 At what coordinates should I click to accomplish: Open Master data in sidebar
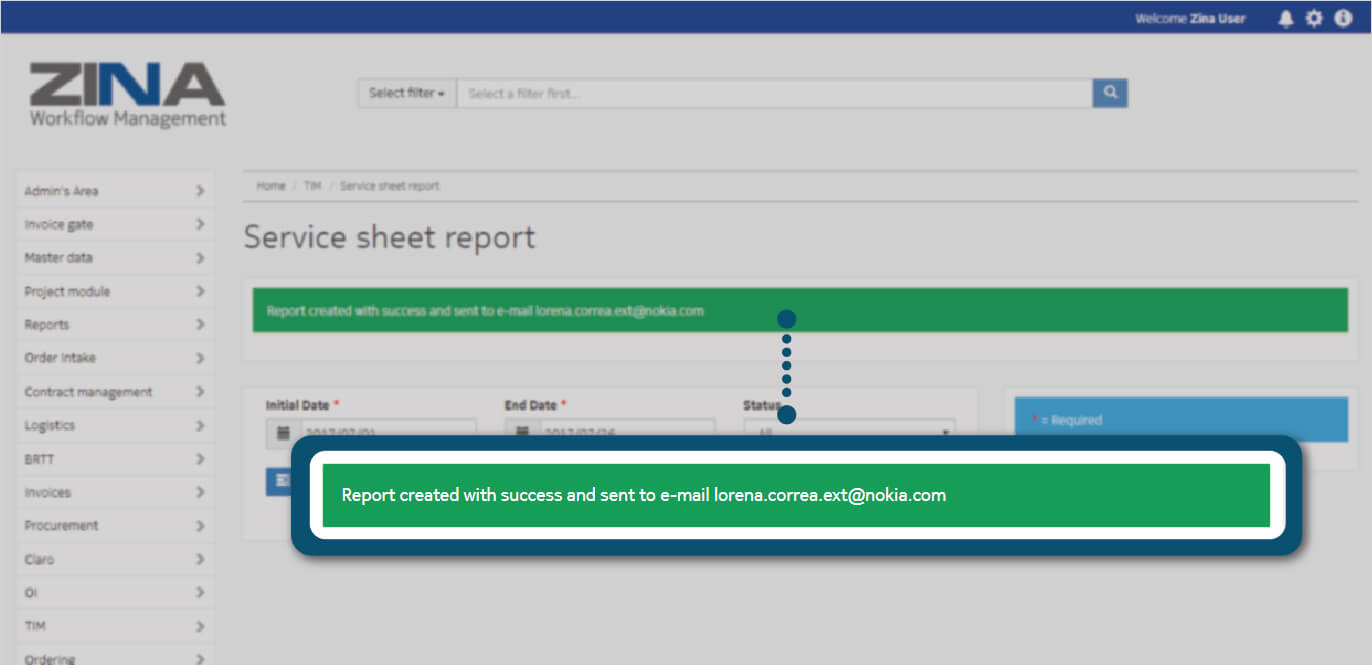pos(114,258)
